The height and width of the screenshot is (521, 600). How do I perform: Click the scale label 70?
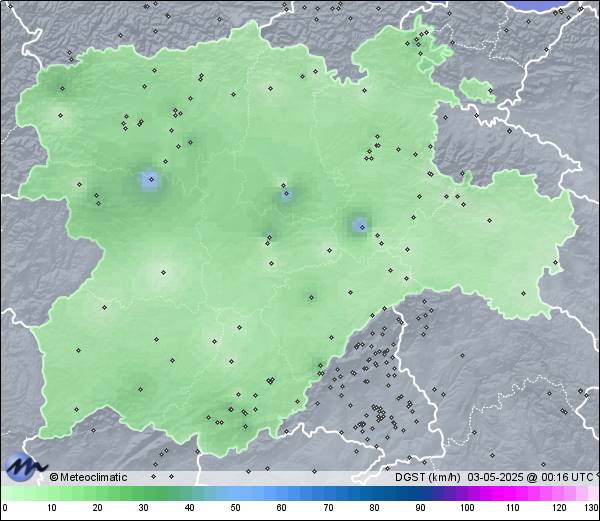pos(328,508)
